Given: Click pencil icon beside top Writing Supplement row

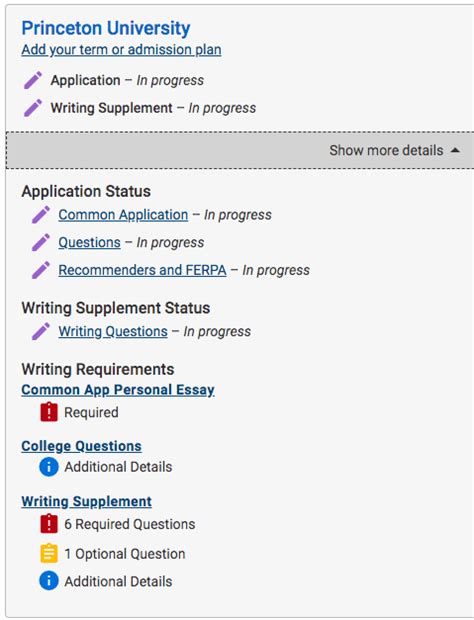Looking at the screenshot, I should pos(33,108).
